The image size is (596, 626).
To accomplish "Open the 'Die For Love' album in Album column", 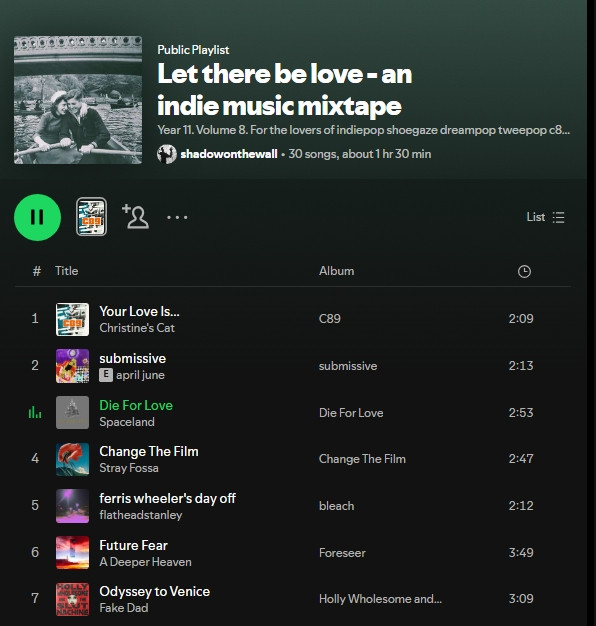I will click(x=351, y=413).
